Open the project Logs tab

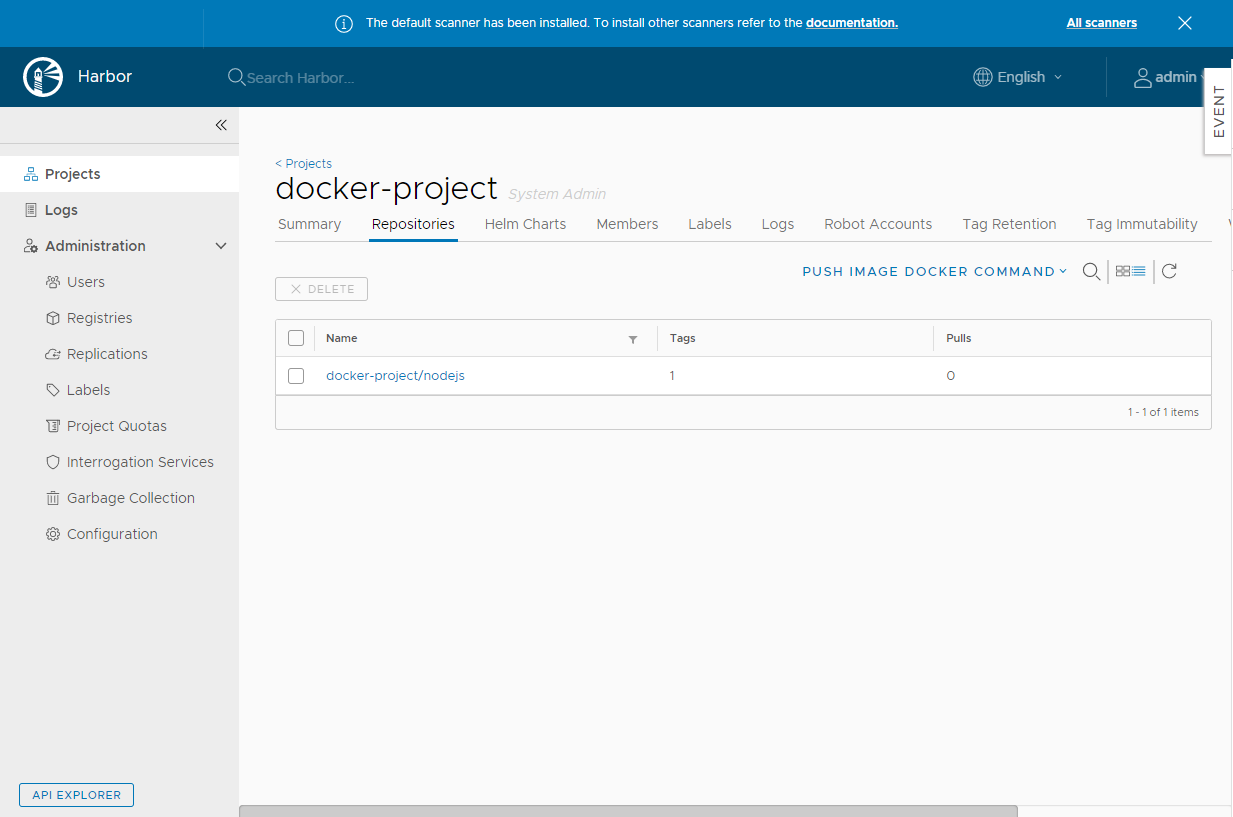[778, 224]
